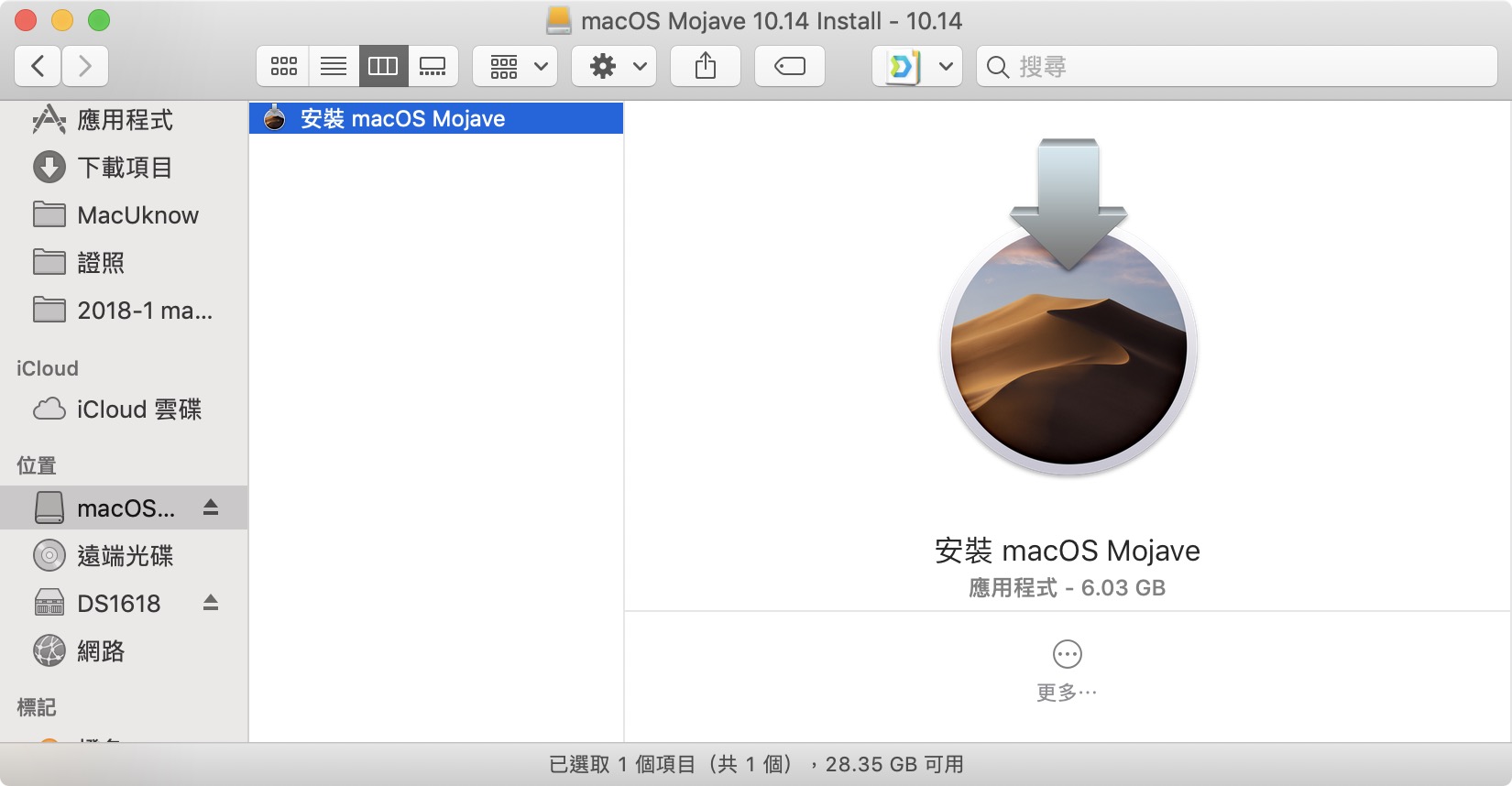Viewport: 1512px width, 786px height.
Task: Open iCloud 雲碟 in sidebar
Action: coord(138,409)
